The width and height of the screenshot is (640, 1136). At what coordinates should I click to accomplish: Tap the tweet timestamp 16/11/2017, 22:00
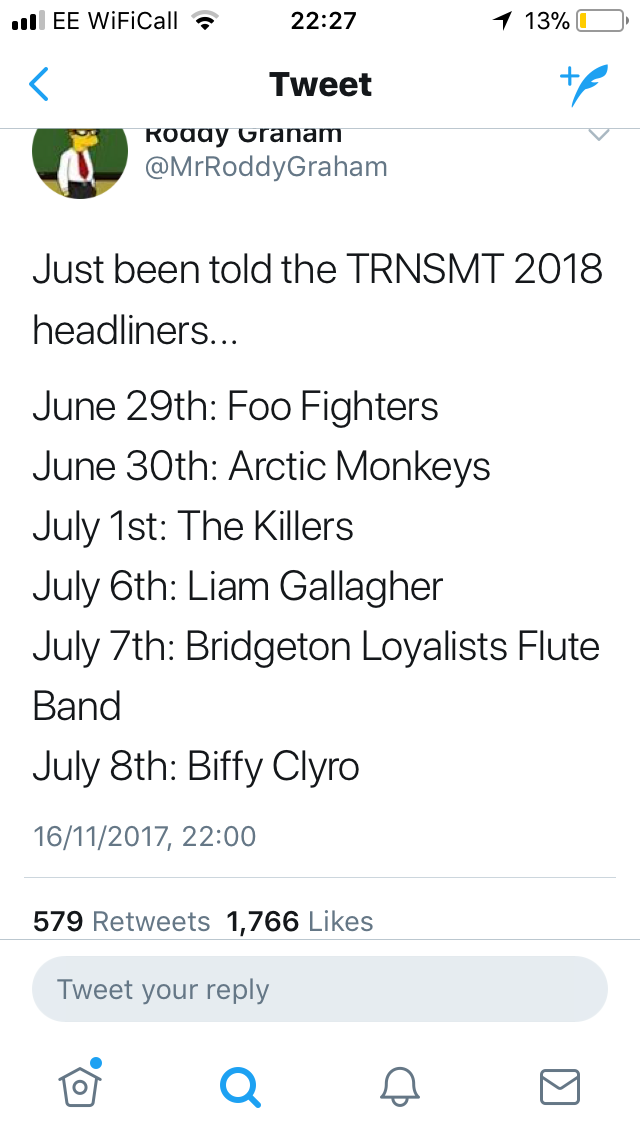(144, 836)
